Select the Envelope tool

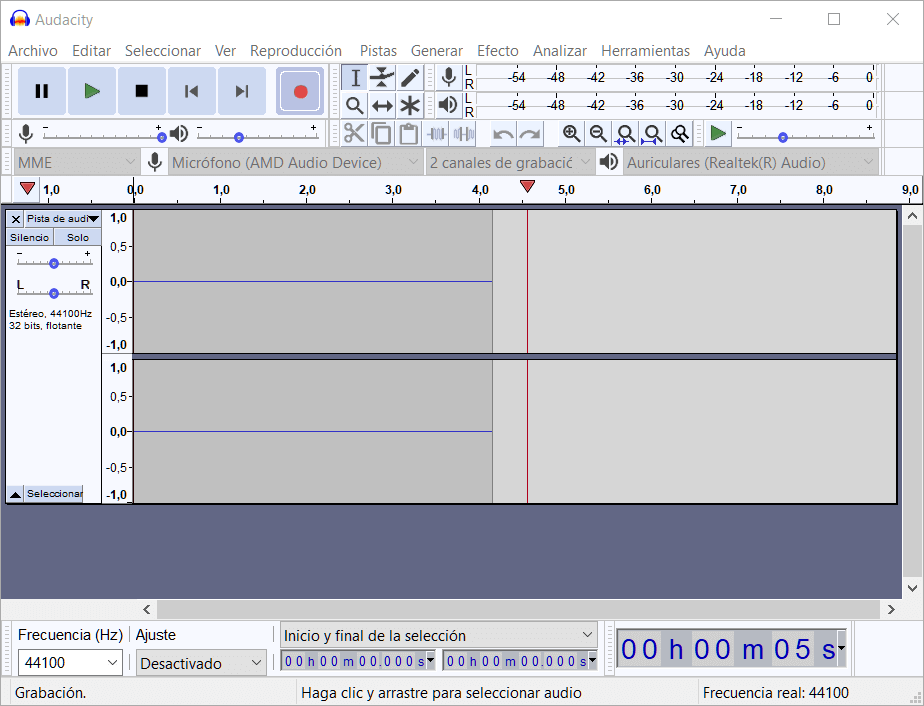click(x=382, y=77)
